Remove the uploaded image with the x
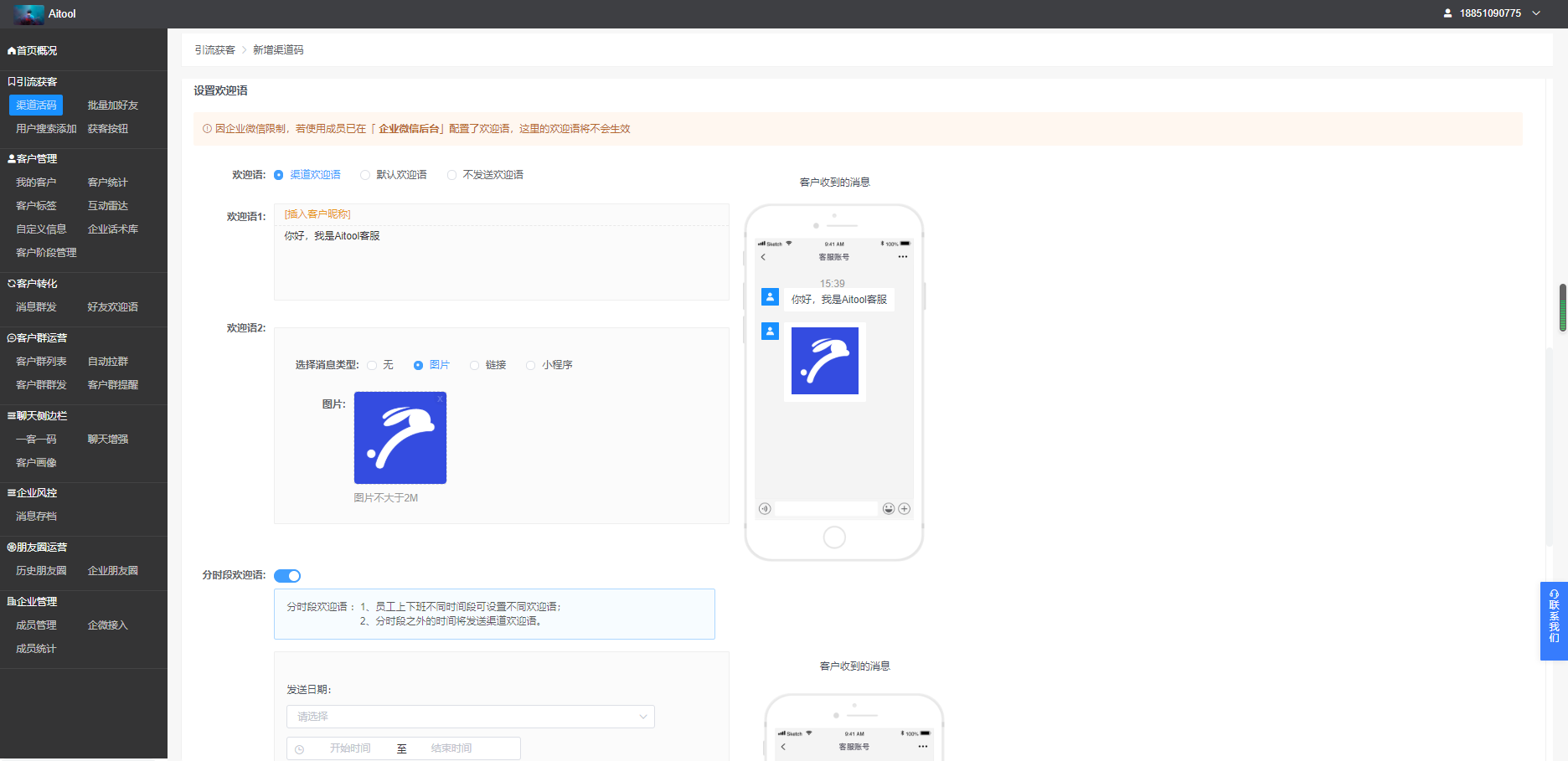 (x=440, y=398)
